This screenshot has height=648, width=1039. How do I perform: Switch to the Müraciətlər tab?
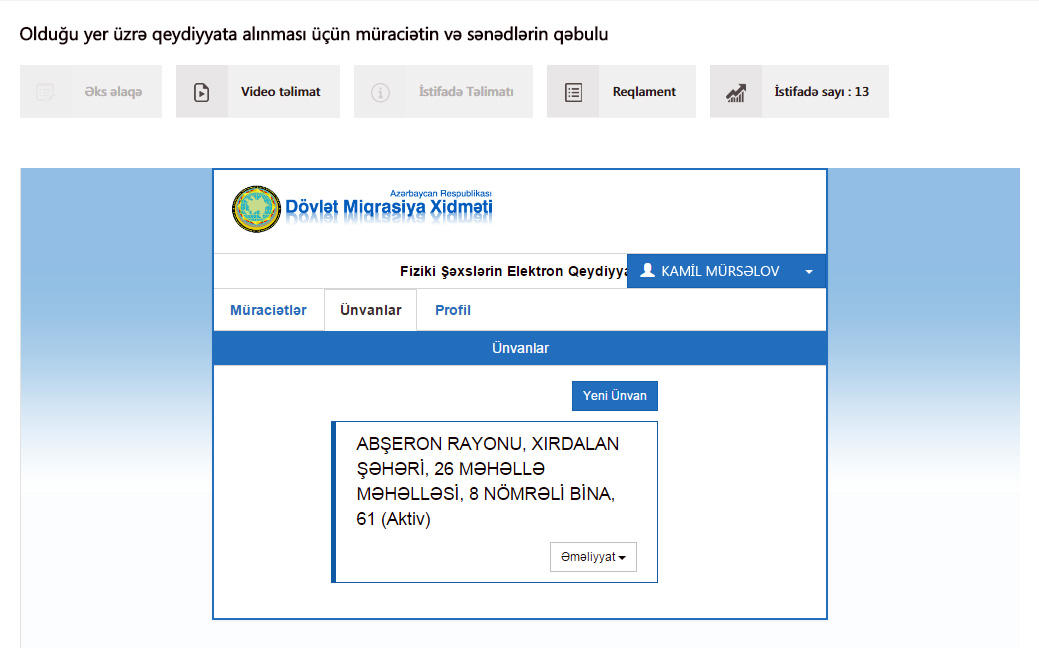(x=268, y=310)
